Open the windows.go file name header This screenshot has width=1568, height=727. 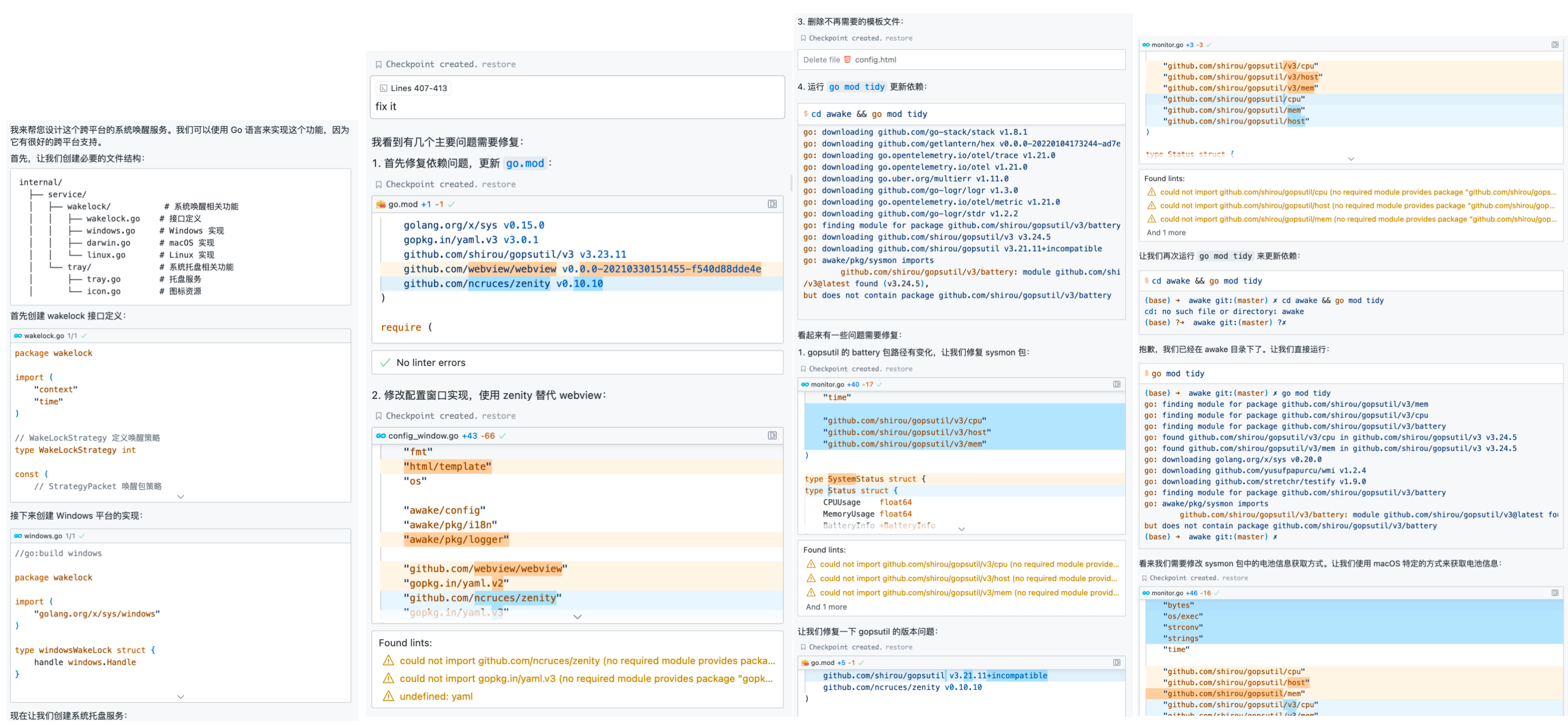point(43,536)
